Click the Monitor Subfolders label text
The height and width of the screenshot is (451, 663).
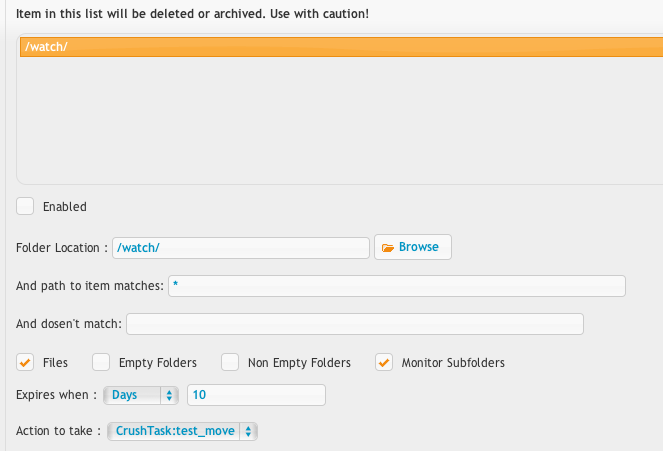tap(453, 363)
